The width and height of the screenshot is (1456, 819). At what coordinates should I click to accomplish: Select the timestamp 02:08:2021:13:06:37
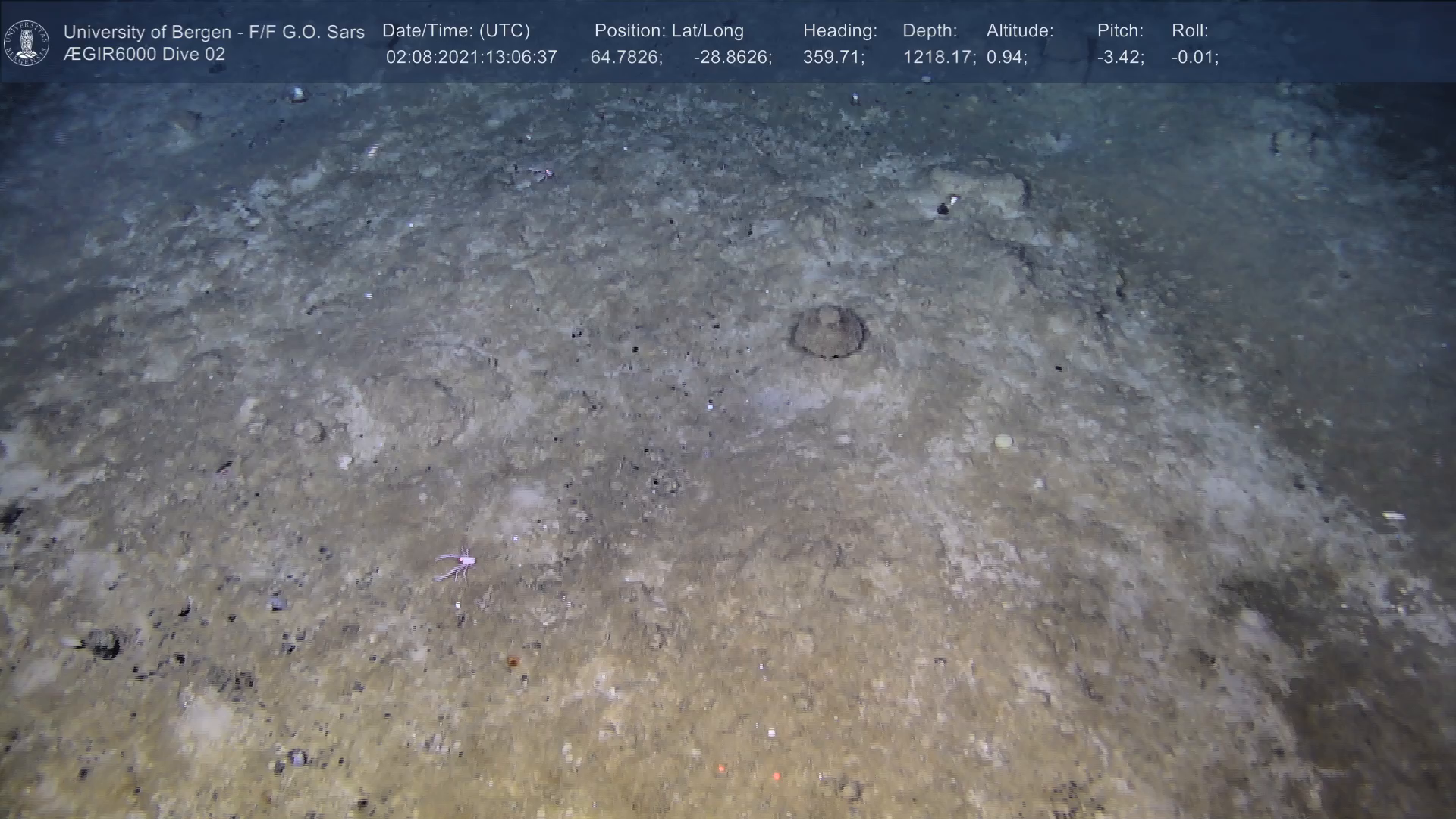click(x=471, y=58)
